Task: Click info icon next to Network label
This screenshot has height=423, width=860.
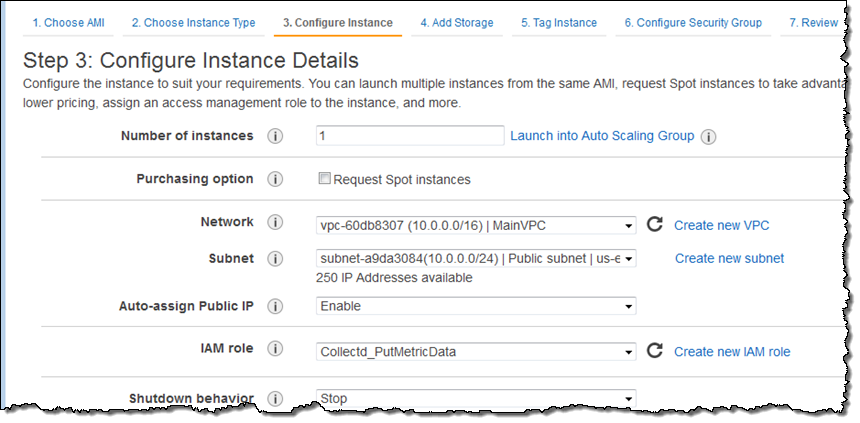Action: click(275, 223)
